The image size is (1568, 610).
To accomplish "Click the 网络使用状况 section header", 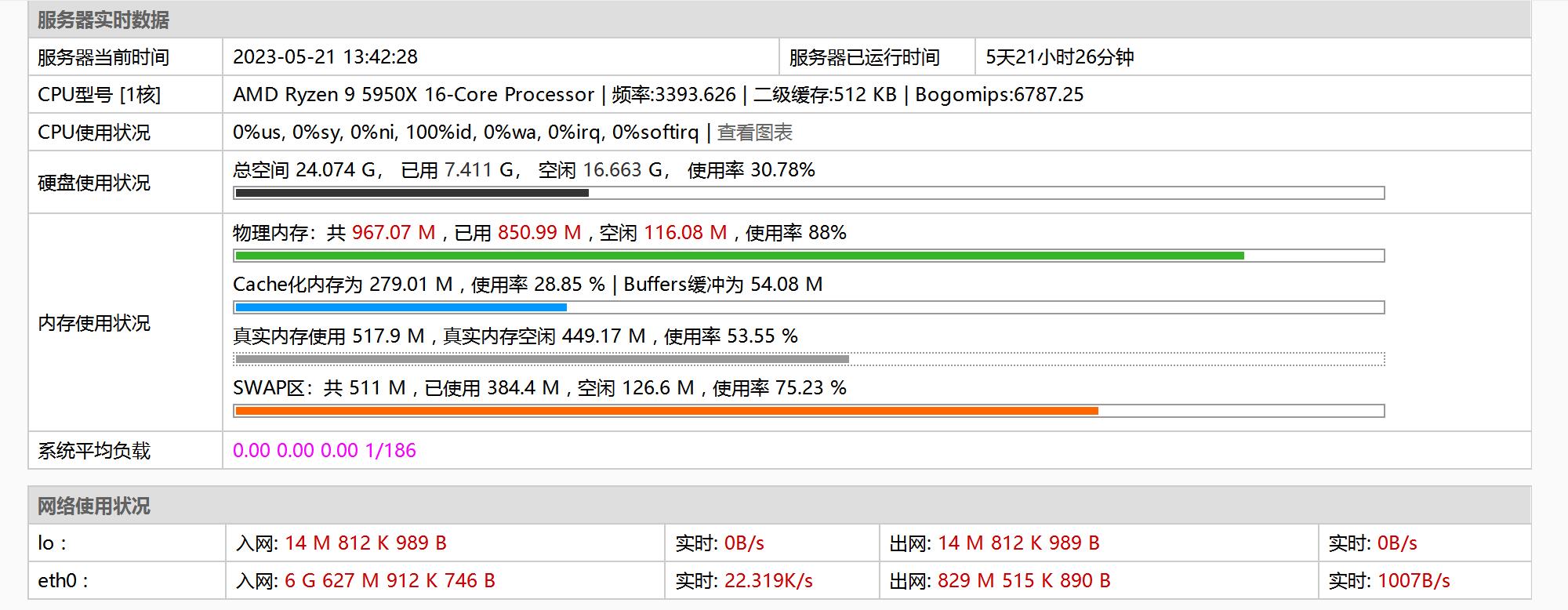I will (94, 506).
